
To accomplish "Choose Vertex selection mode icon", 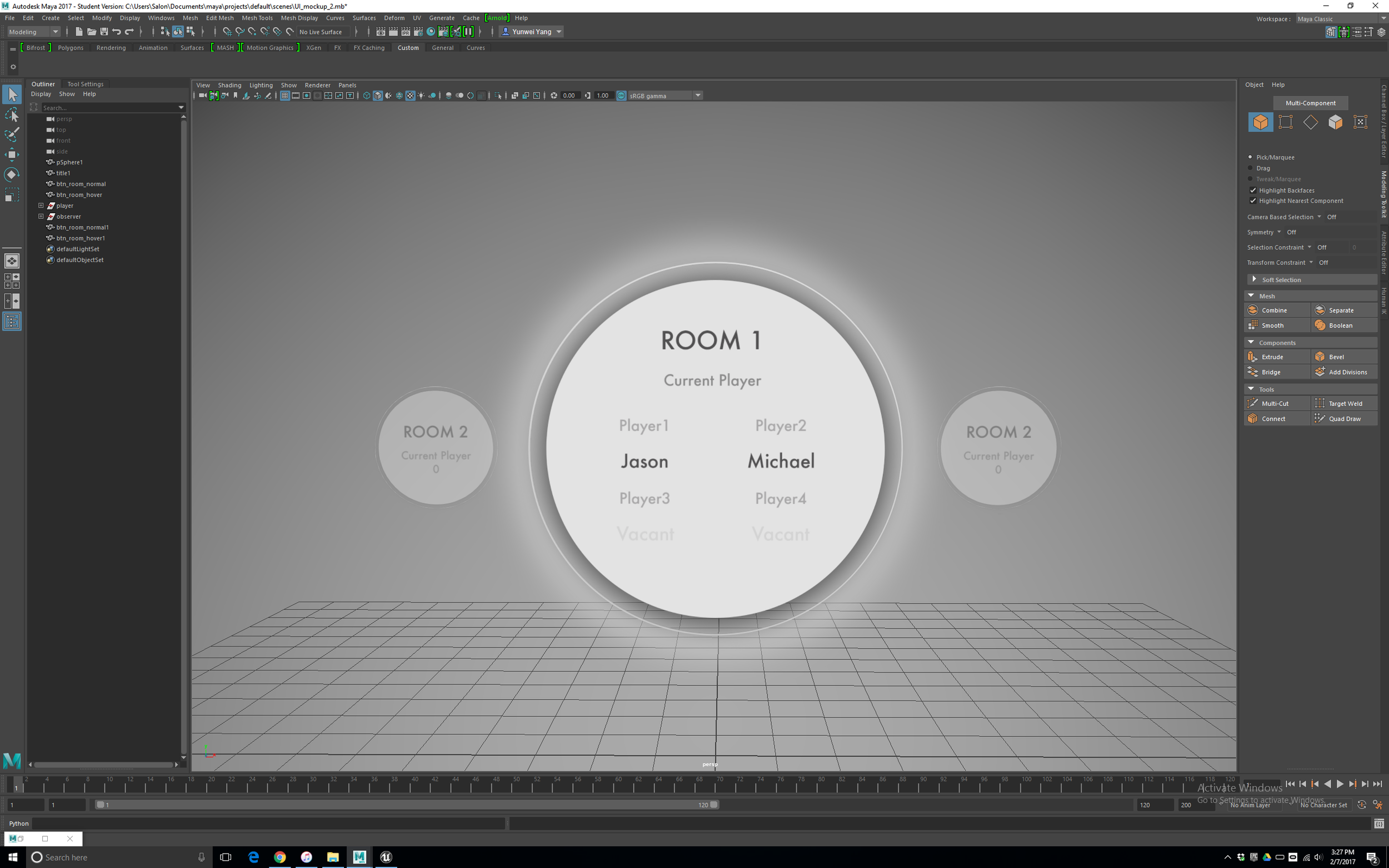I will coord(1286,122).
